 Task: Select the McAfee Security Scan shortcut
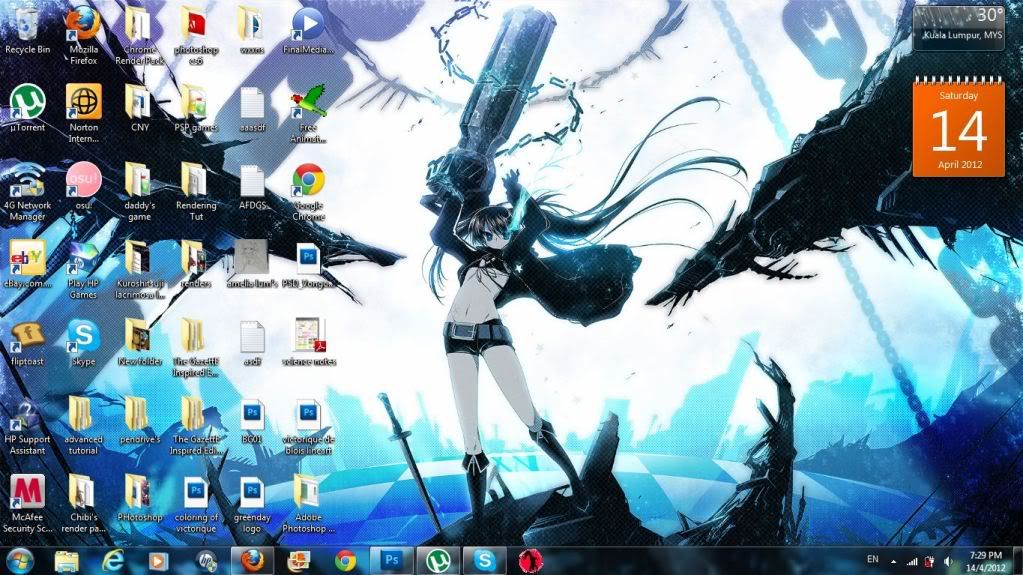27,504
